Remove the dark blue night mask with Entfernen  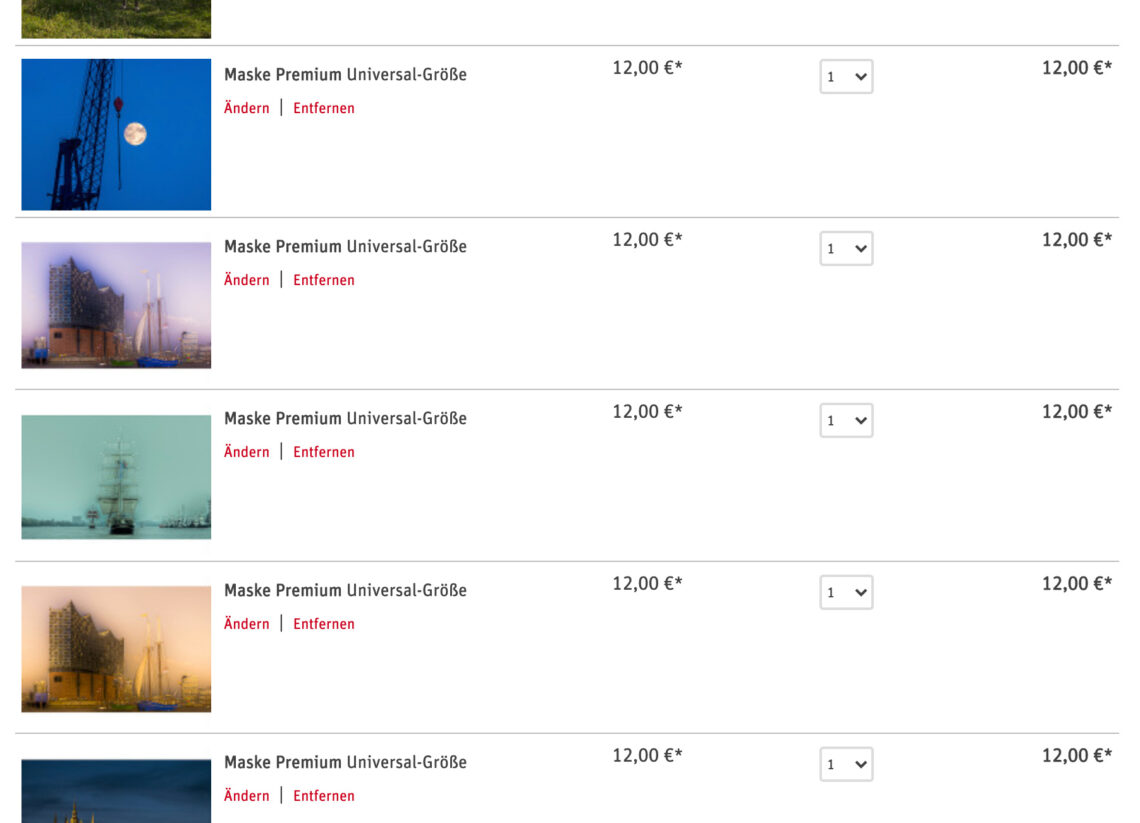(324, 796)
